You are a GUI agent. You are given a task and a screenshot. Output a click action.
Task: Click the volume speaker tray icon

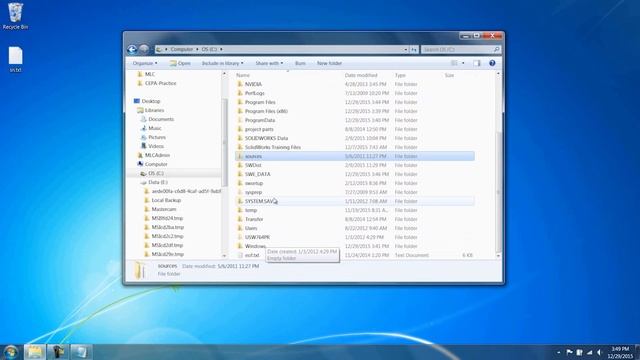[x=599, y=352]
